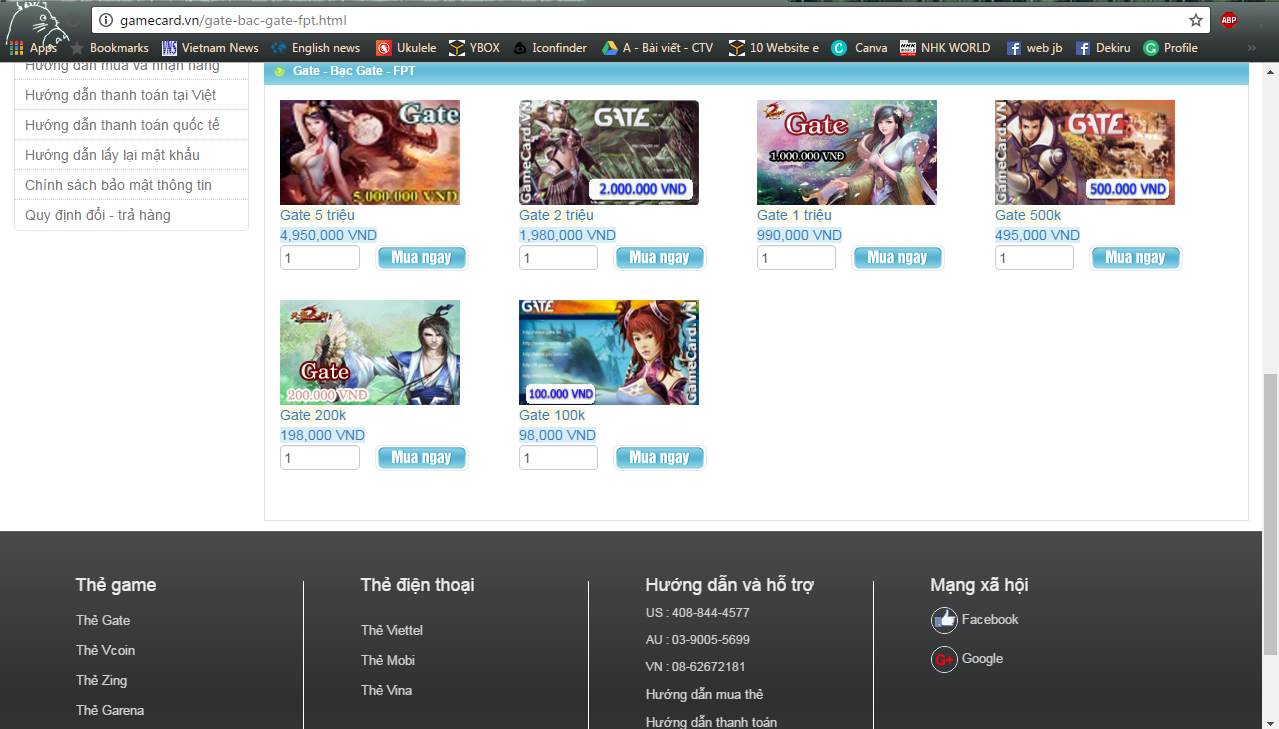Screen dimensions: 1279x729
Task: Open the Apps grid shortcut
Action: pyautogui.click(x=32, y=48)
